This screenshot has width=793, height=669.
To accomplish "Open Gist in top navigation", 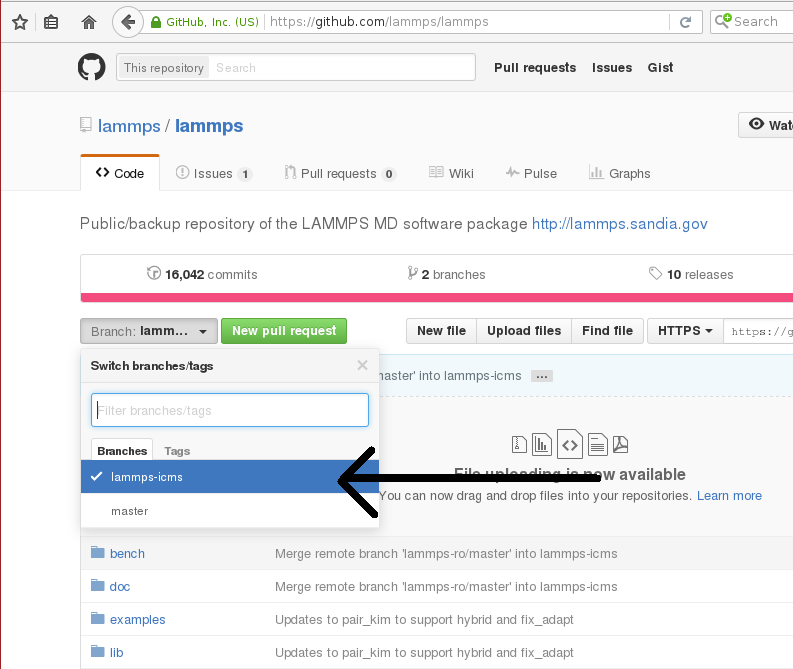I will (660, 68).
